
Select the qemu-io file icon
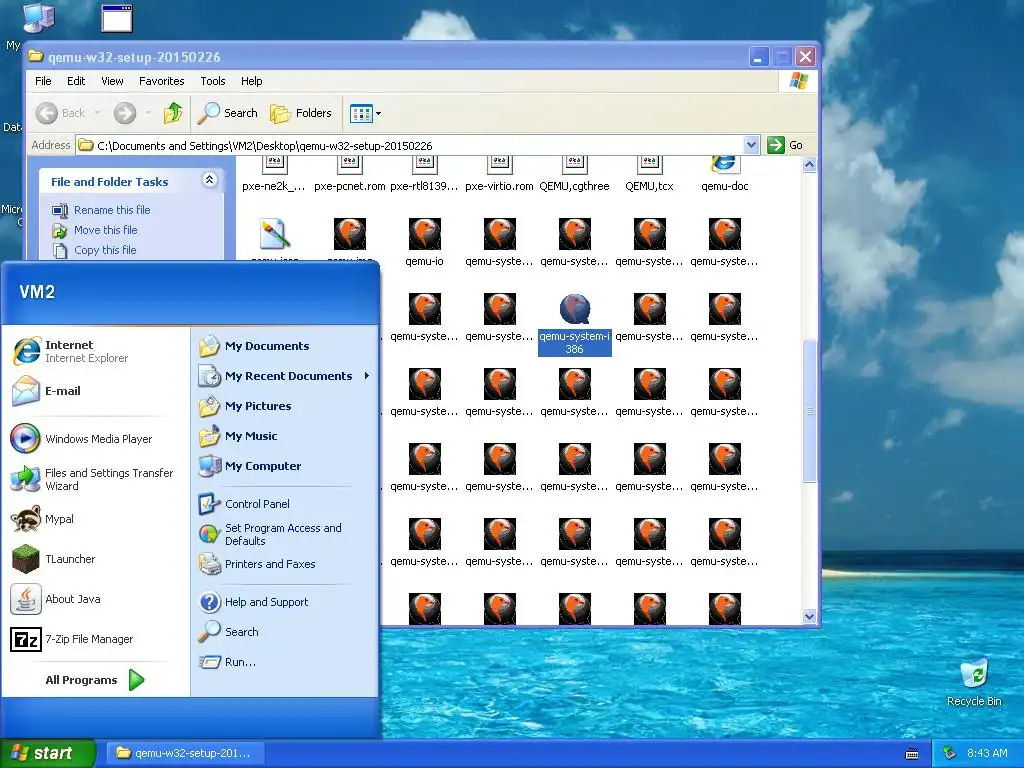click(x=424, y=242)
